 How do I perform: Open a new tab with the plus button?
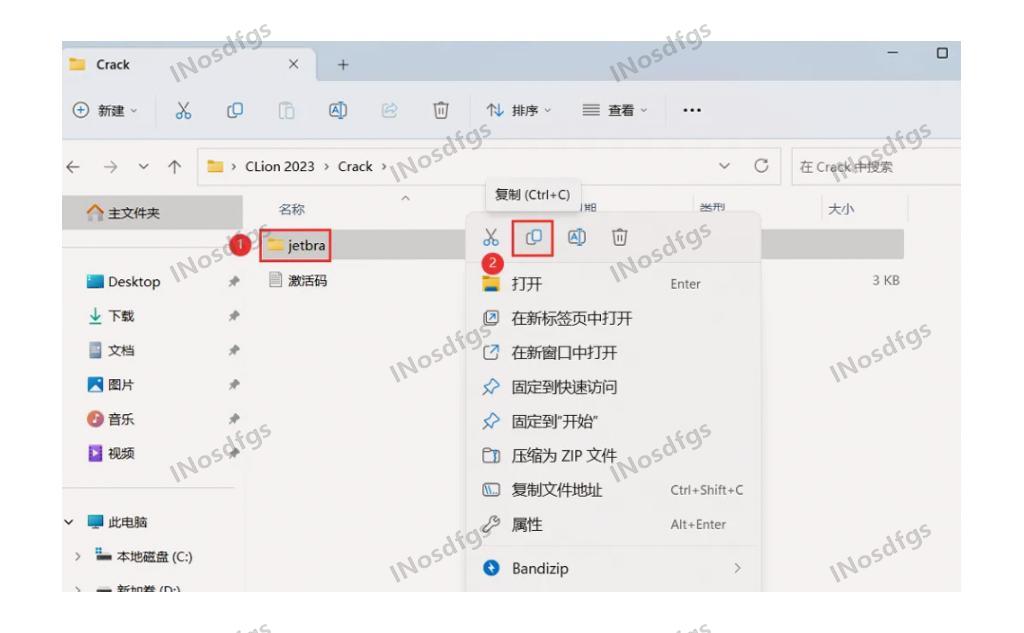(343, 65)
